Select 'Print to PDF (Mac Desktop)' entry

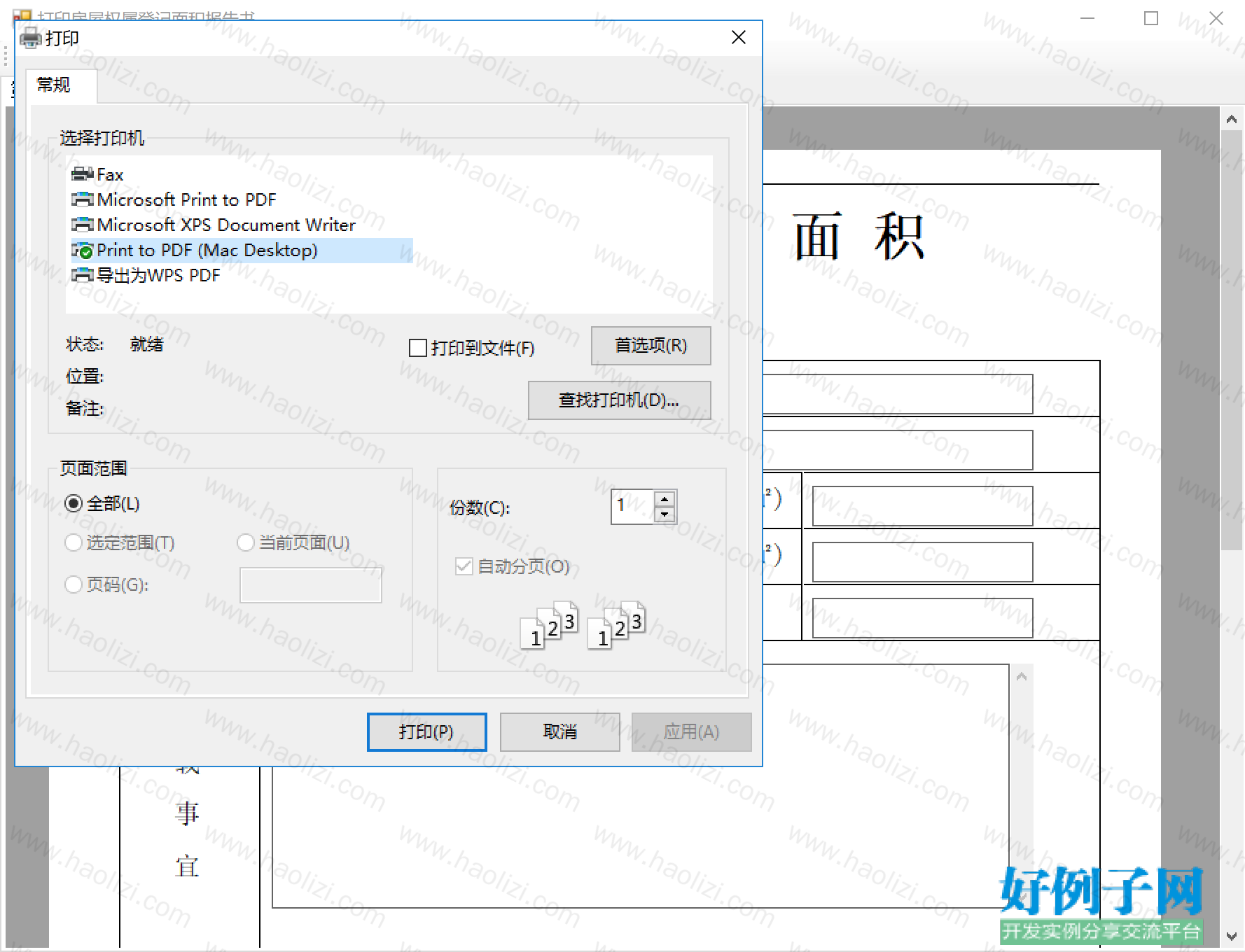207,250
